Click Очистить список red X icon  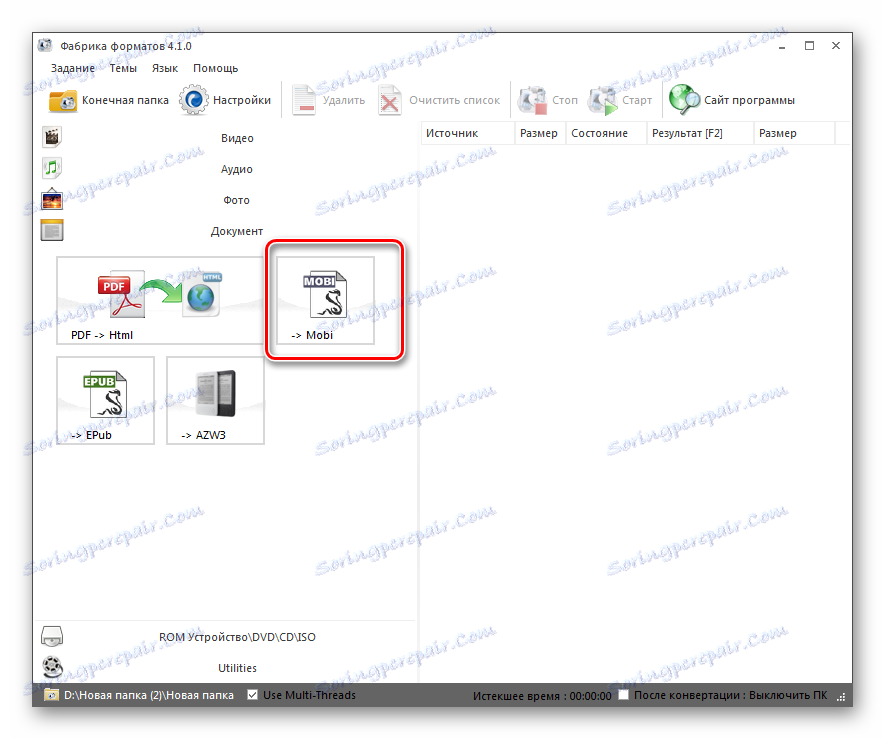[389, 100]
